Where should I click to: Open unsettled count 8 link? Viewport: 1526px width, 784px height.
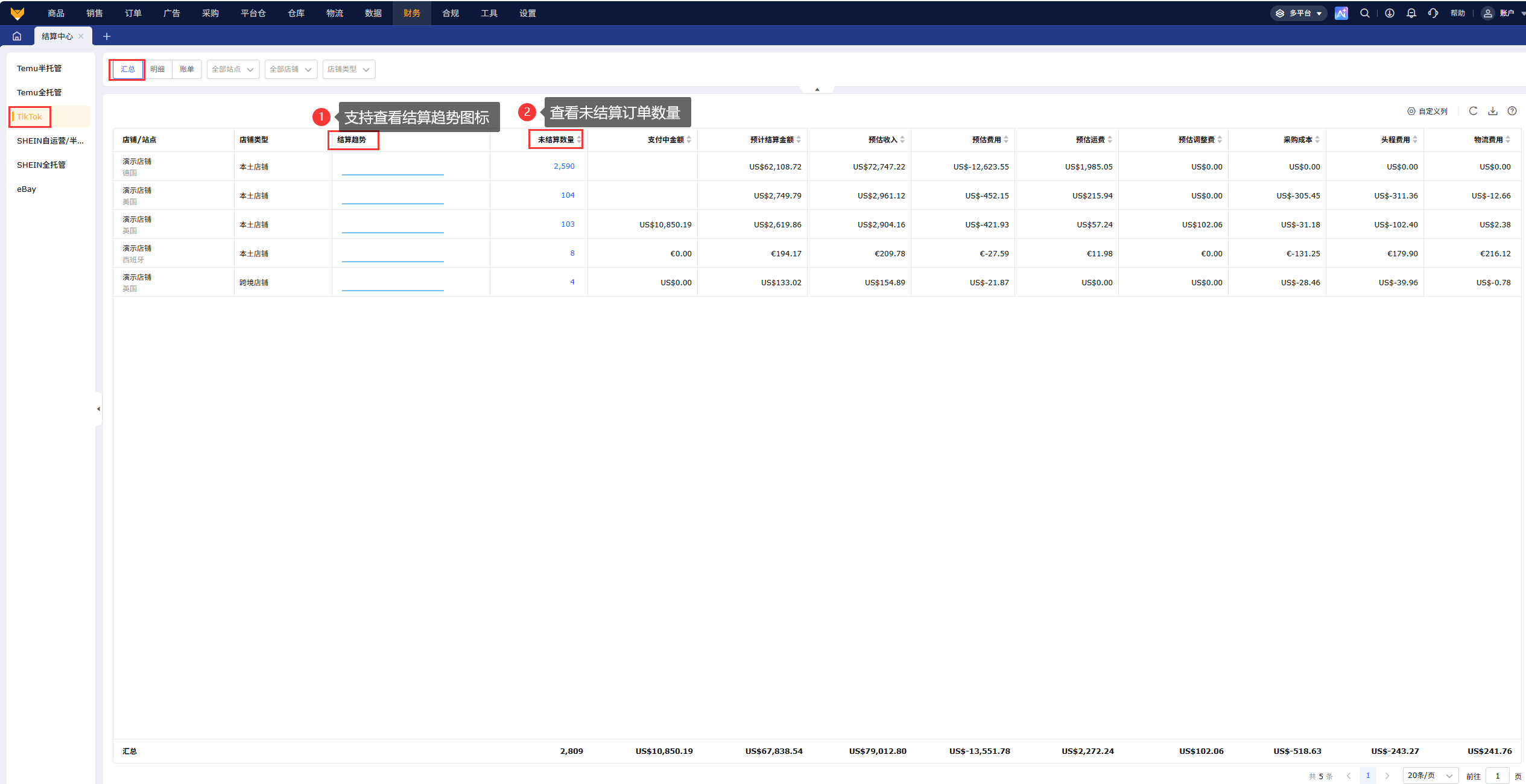[x=572, y=253]
